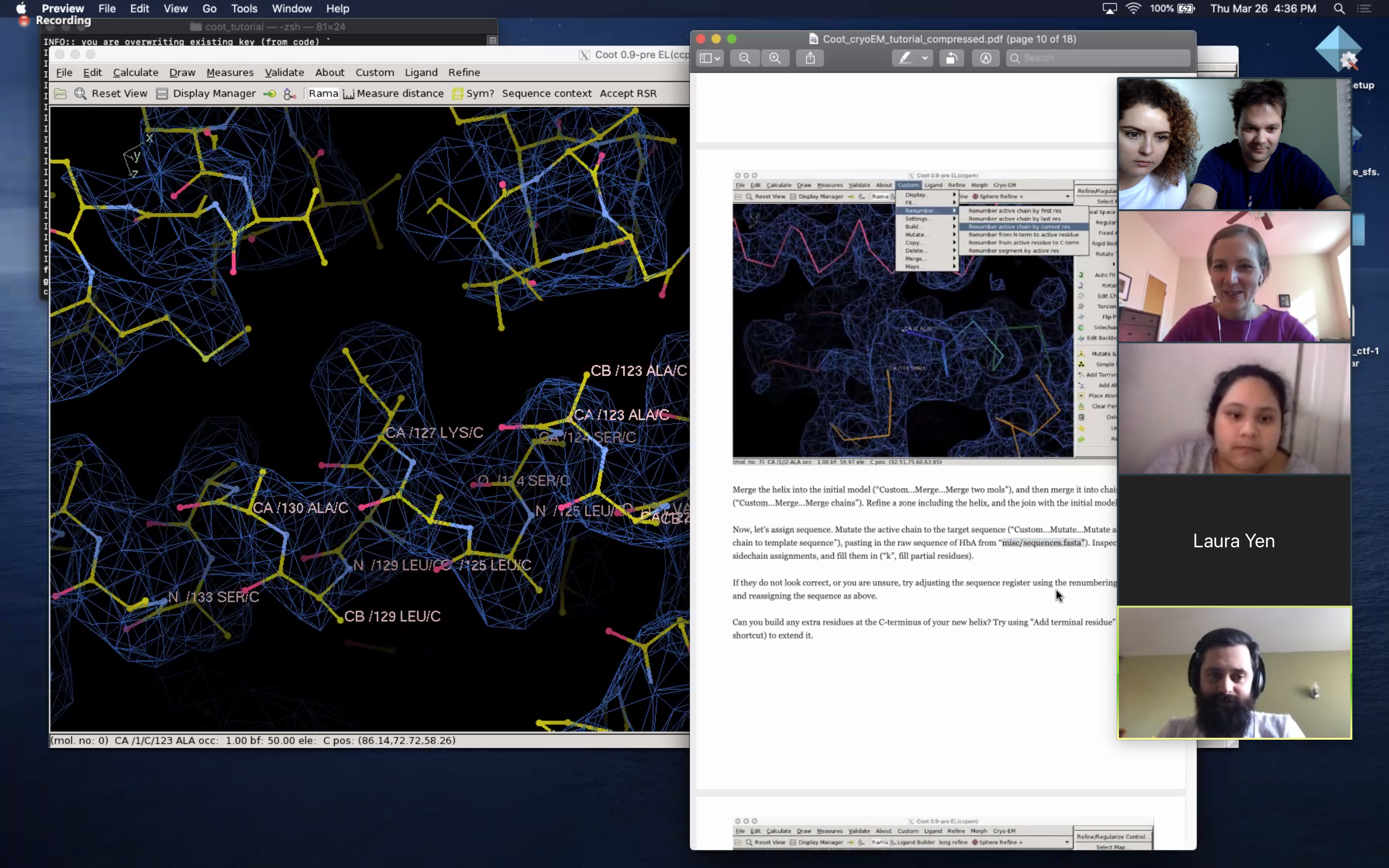This screenshot has height=868, width=1389.
Task: Click Accept RSR button in toolbar
Action: coord(627,93)
